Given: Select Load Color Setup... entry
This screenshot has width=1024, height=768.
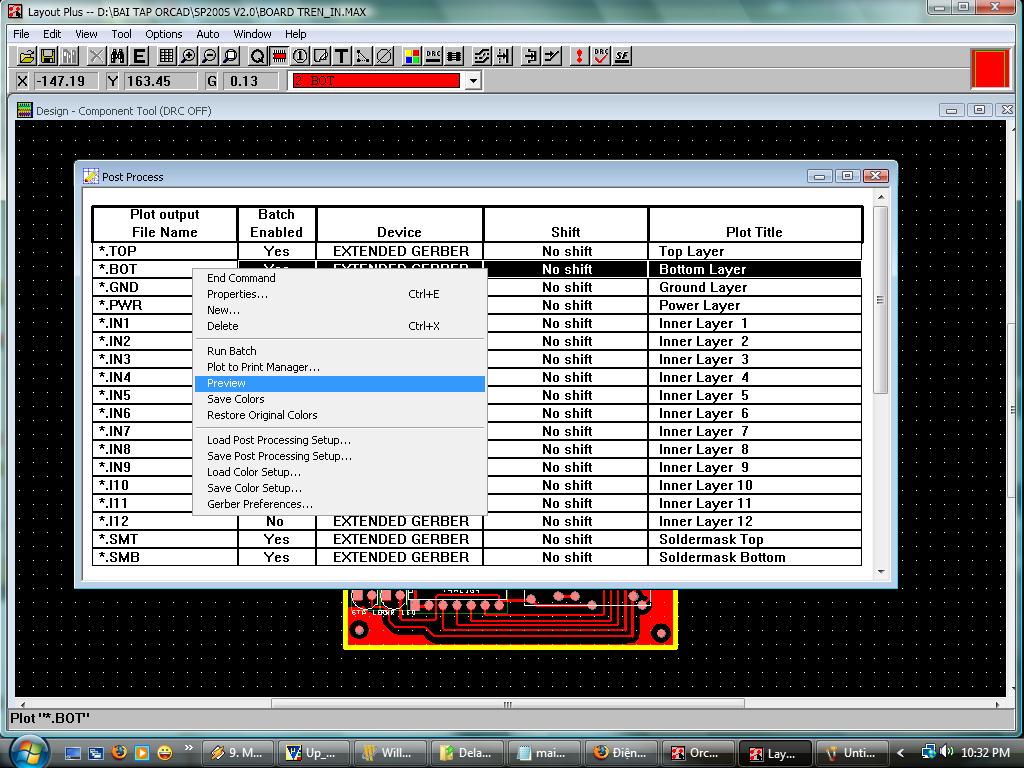Looking at the screenshot, I should [340, 472].
